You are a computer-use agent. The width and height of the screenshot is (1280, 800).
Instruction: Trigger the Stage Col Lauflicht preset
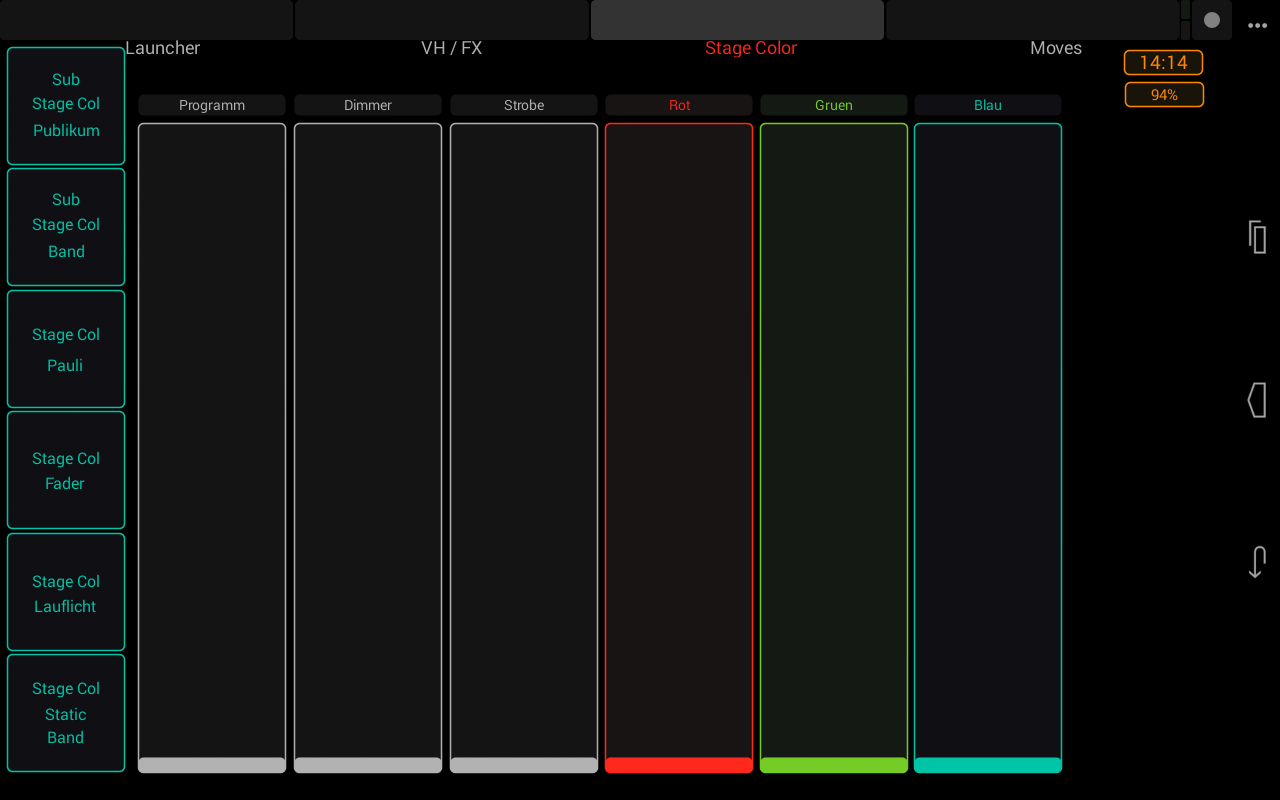pos(65,592)
